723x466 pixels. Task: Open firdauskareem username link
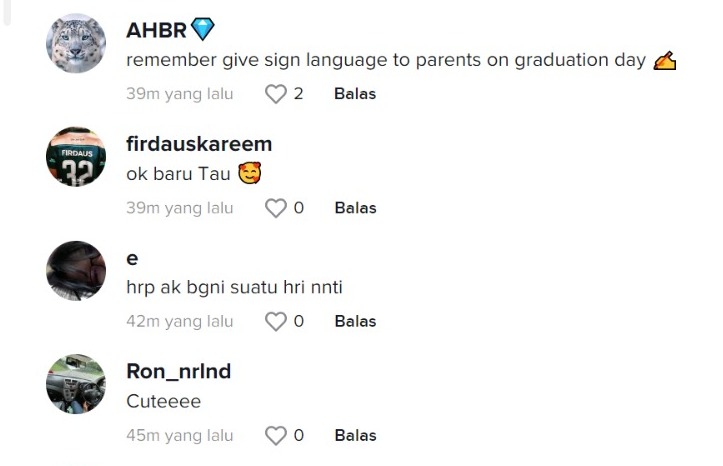pyautogui.click(x=199, y=144)
